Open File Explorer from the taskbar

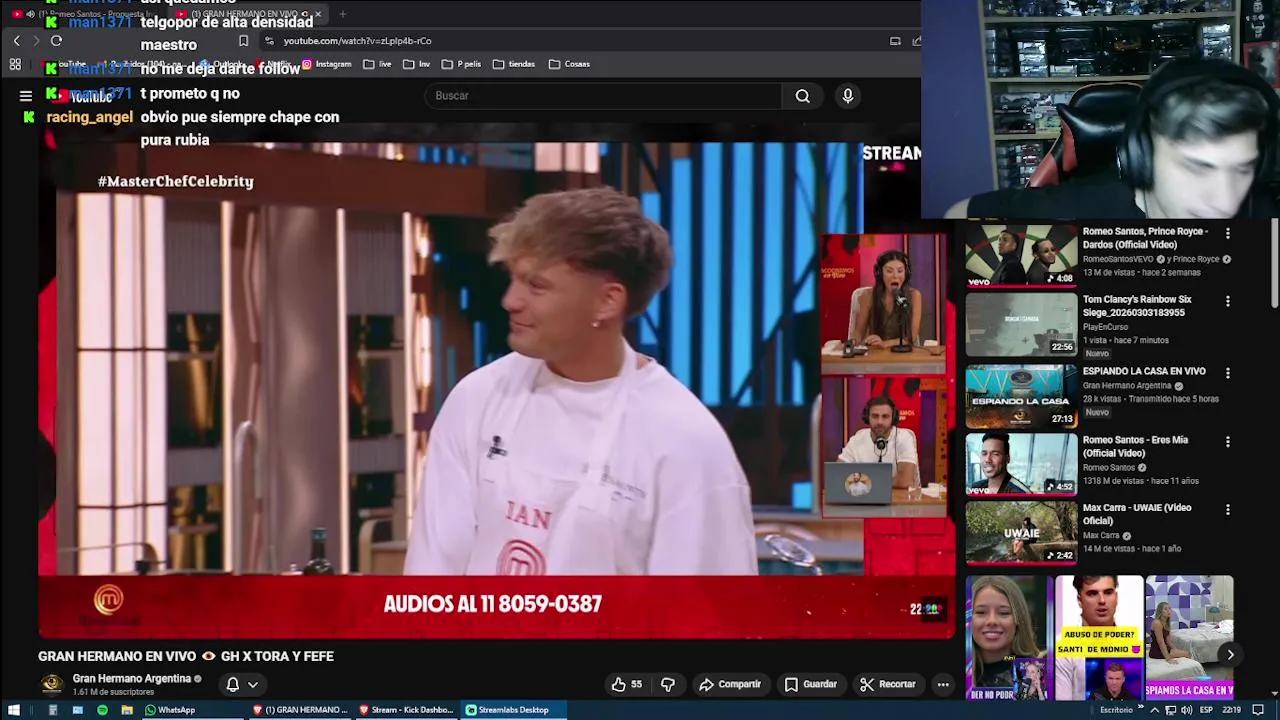[127, 710]
